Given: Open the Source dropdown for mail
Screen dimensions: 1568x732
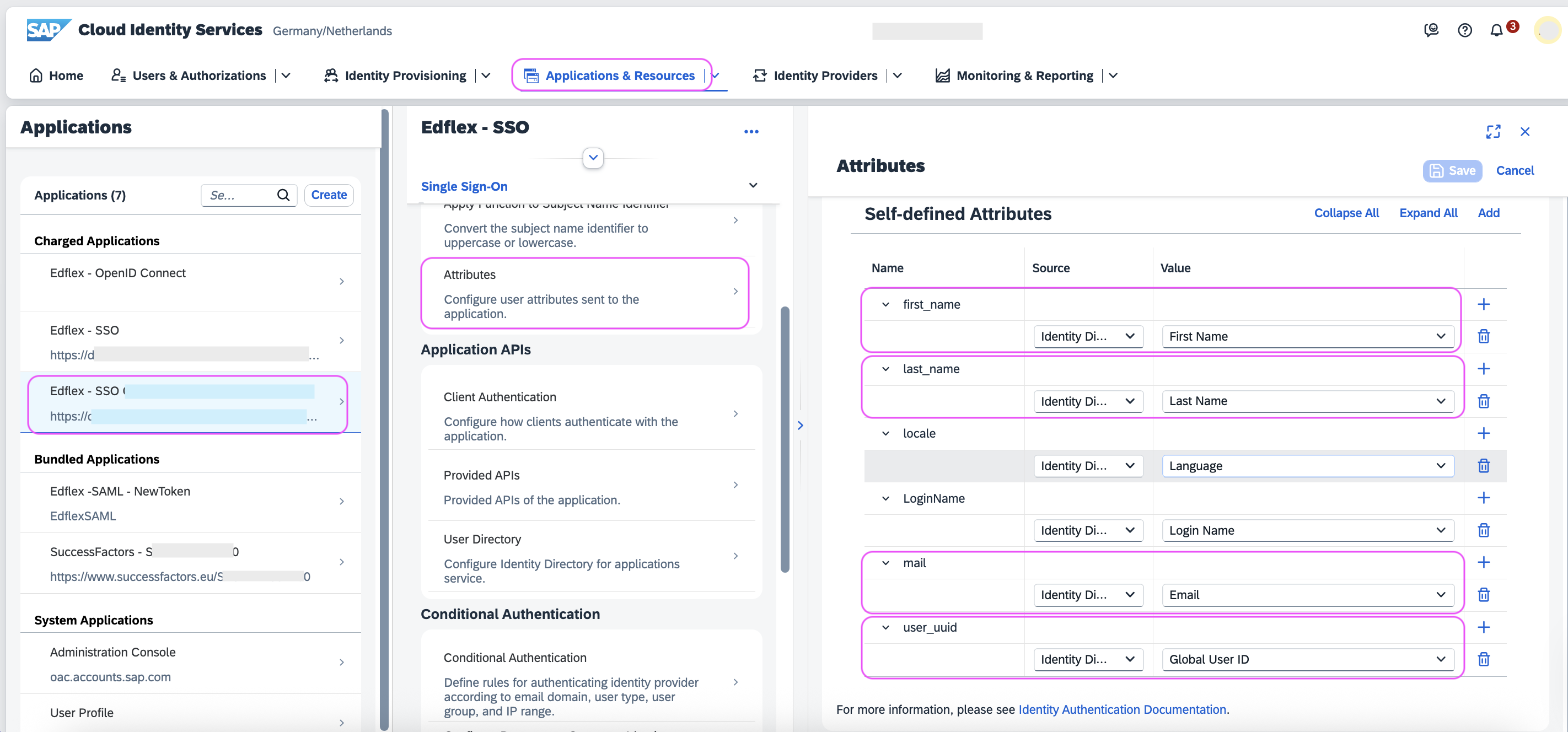Looking at the screenshot, I should pos(1088,595).
